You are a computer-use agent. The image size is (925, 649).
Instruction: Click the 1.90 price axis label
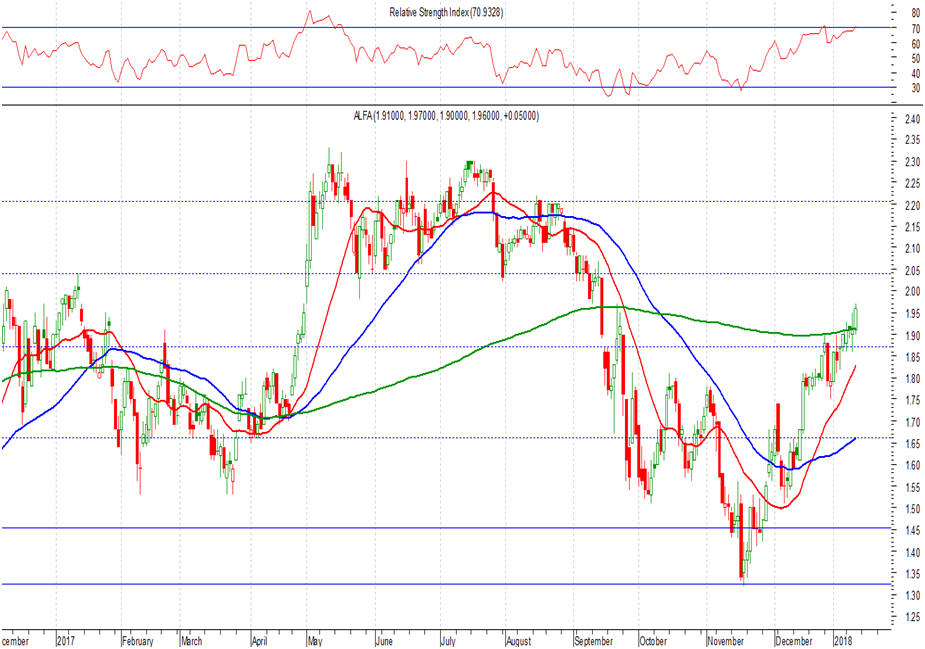point(913,336)
